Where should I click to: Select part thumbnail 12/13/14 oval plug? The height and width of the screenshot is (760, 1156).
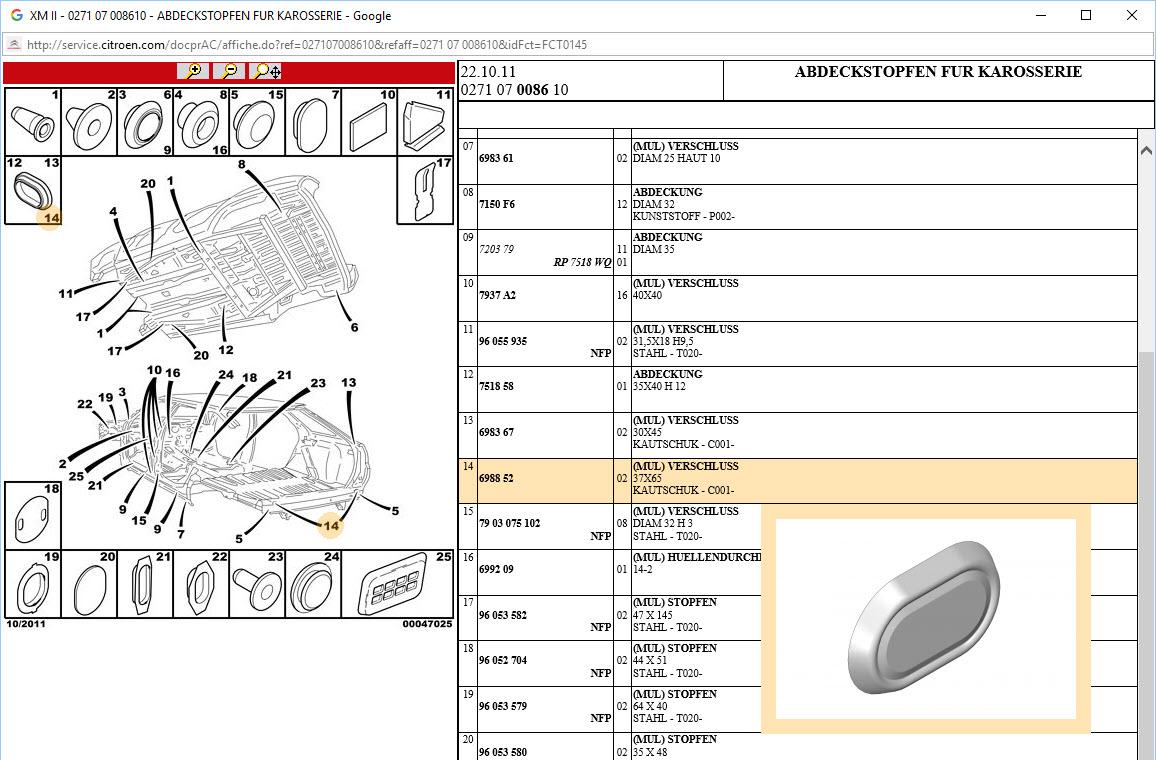[x=33, y=189]
